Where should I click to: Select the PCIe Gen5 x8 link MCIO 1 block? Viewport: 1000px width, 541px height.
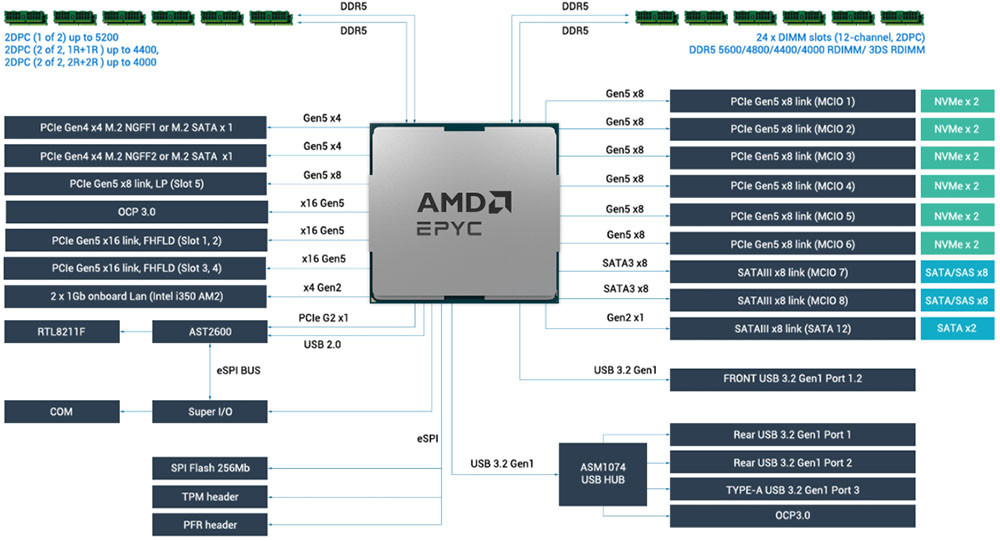coord(793,101)
